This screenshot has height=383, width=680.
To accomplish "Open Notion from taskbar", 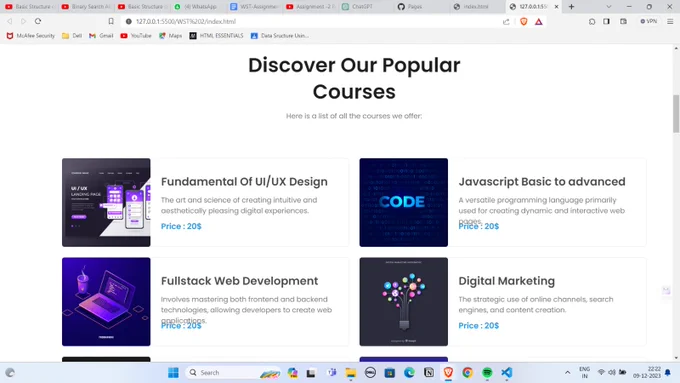I will pyautogui.click(x=429, y=373).
